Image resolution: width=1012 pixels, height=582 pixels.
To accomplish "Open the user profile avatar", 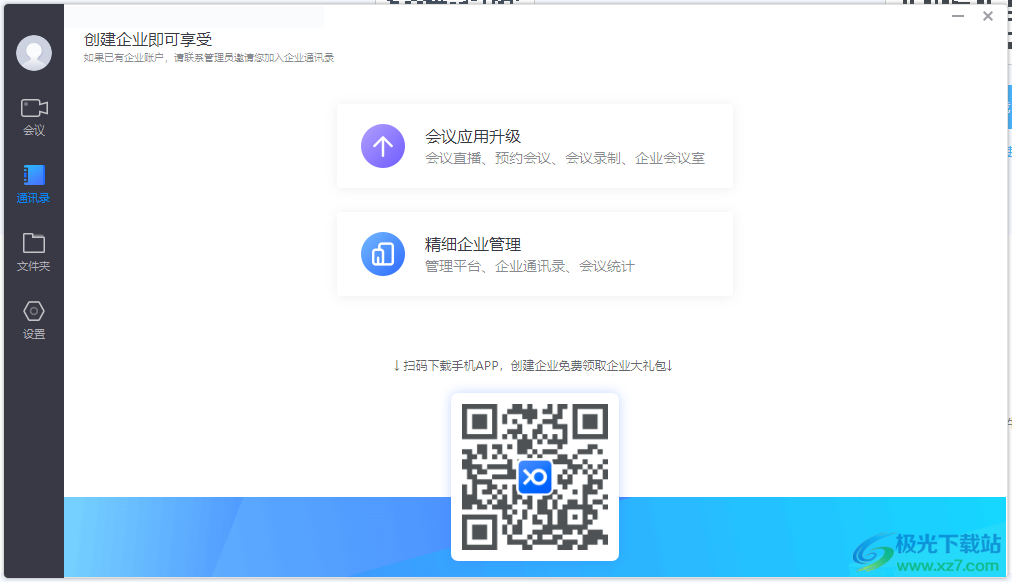I will coord(34,53).
